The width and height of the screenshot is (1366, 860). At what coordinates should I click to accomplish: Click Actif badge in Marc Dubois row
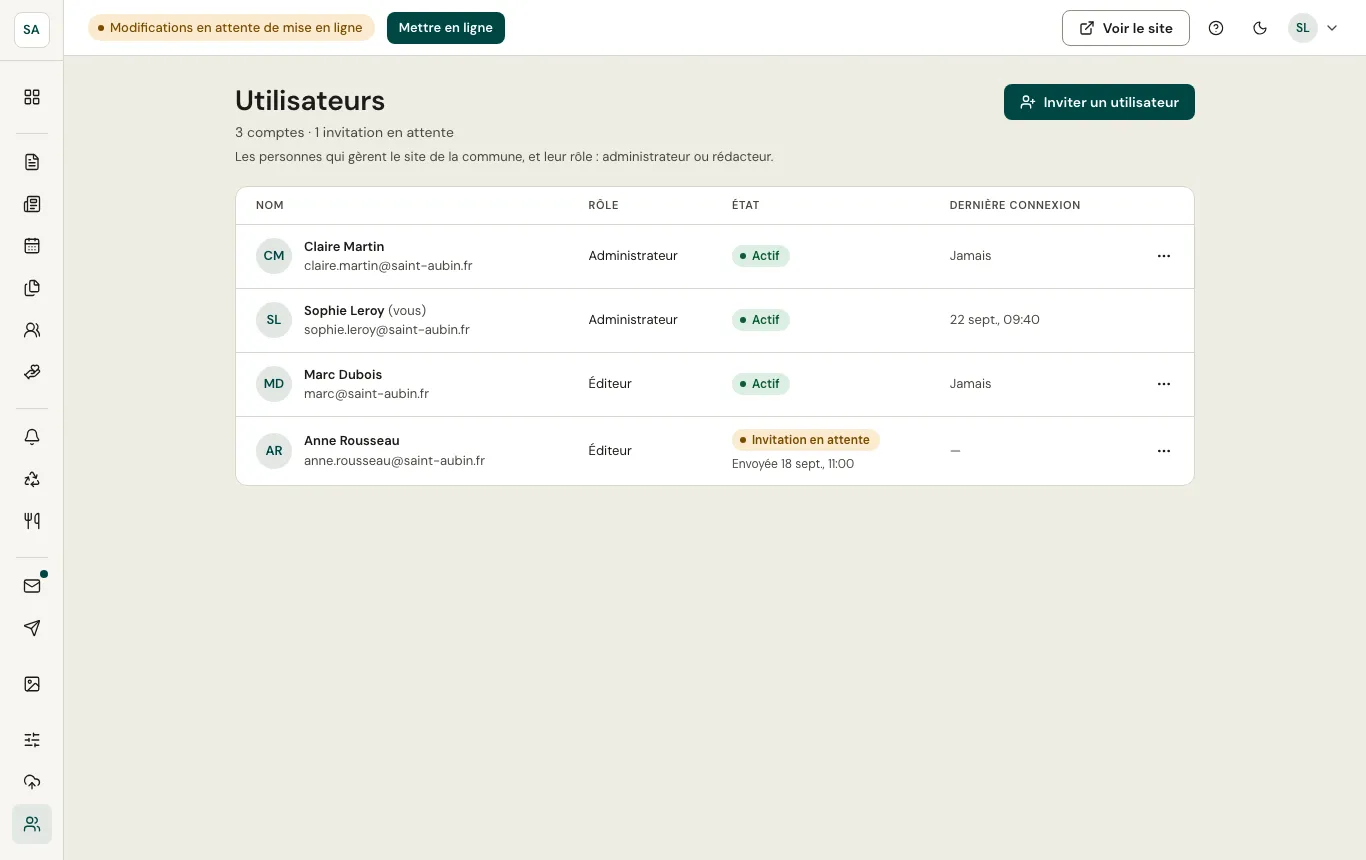(761, 384)
